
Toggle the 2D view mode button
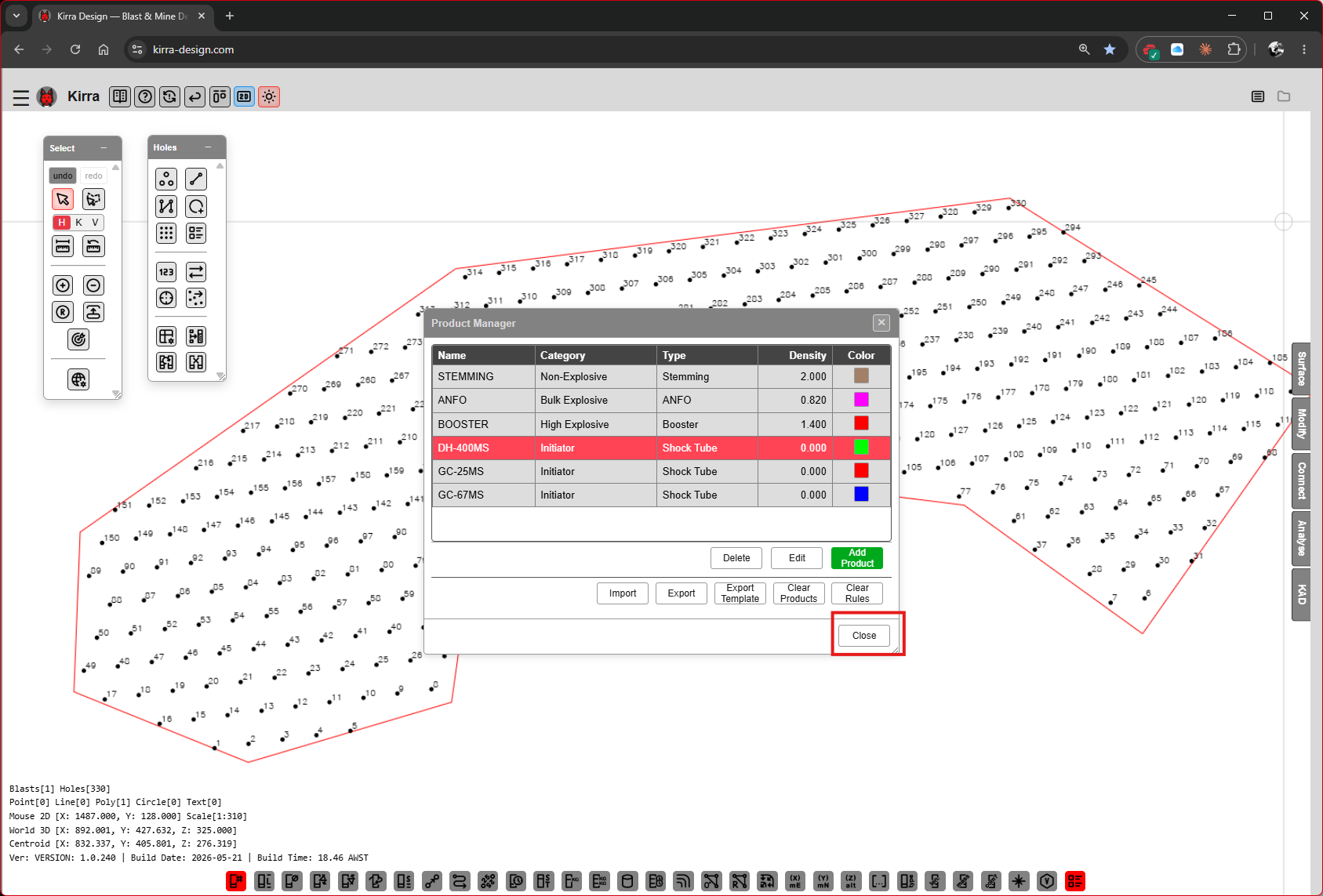245,96
